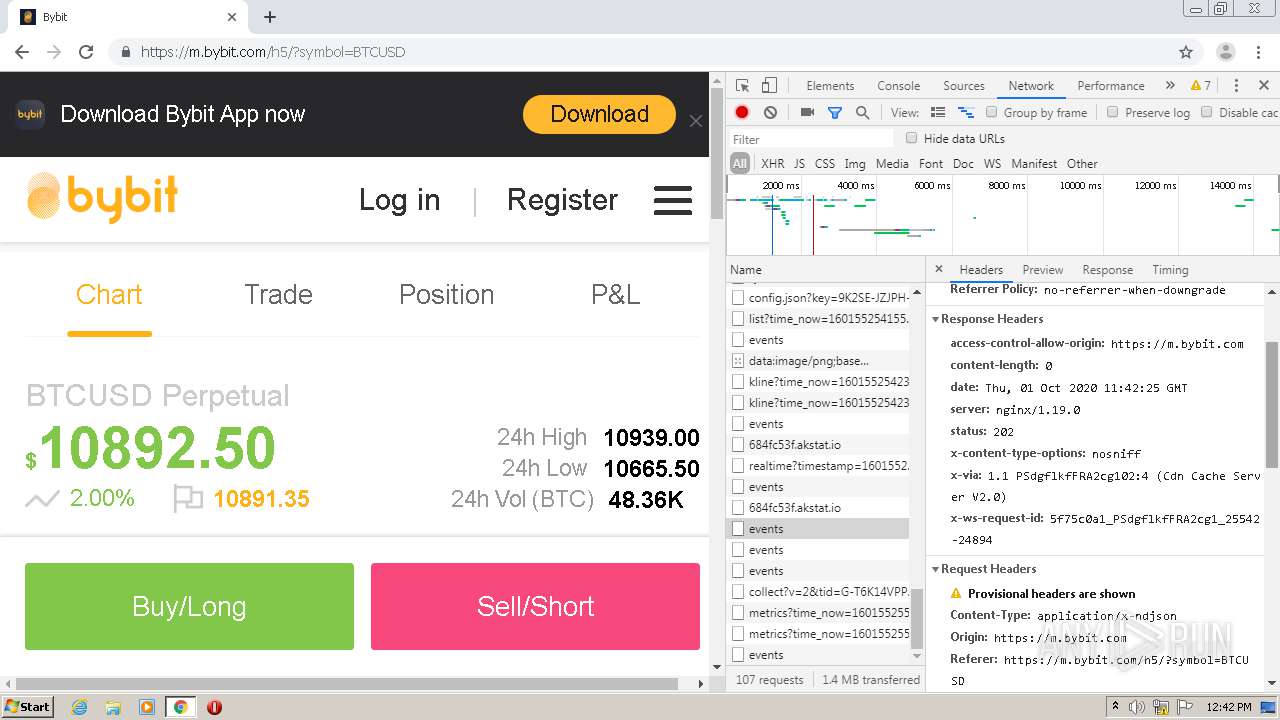
Task: Open the Performance panel tab
Action: (x=1111, y=86)
